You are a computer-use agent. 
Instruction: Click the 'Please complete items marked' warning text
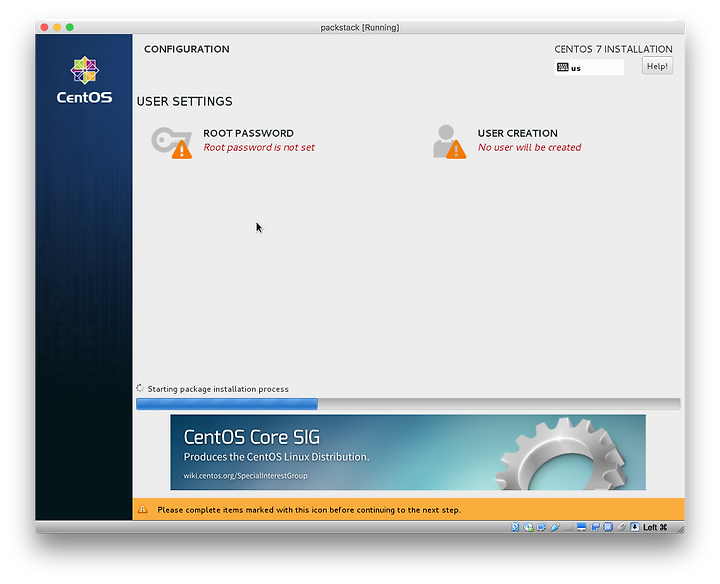(309, 510)
